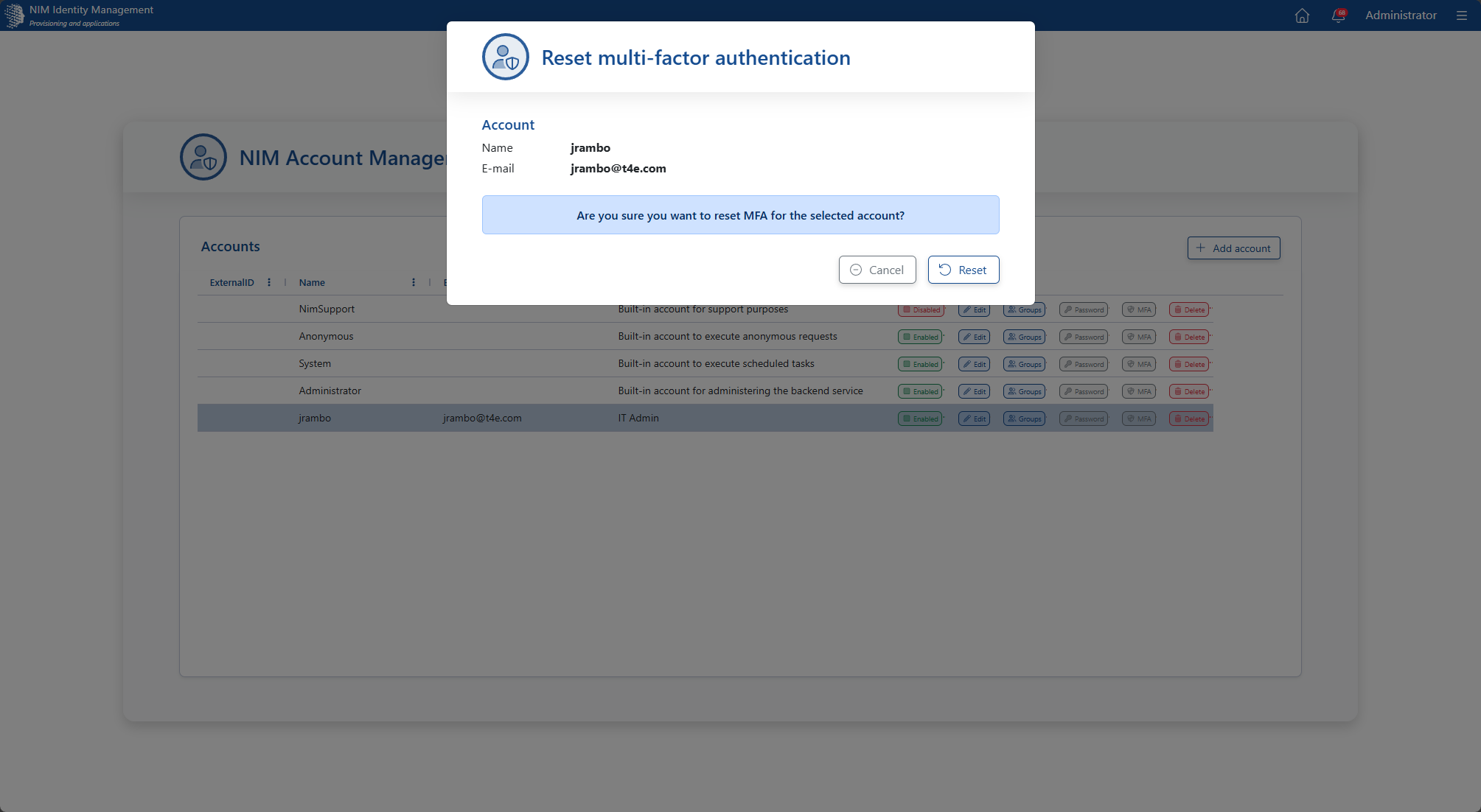This screenshot has width=1481, height=812.
Task: Toggle the Enabled status for System
Action: pyautogui.click(x=921, y=364)
